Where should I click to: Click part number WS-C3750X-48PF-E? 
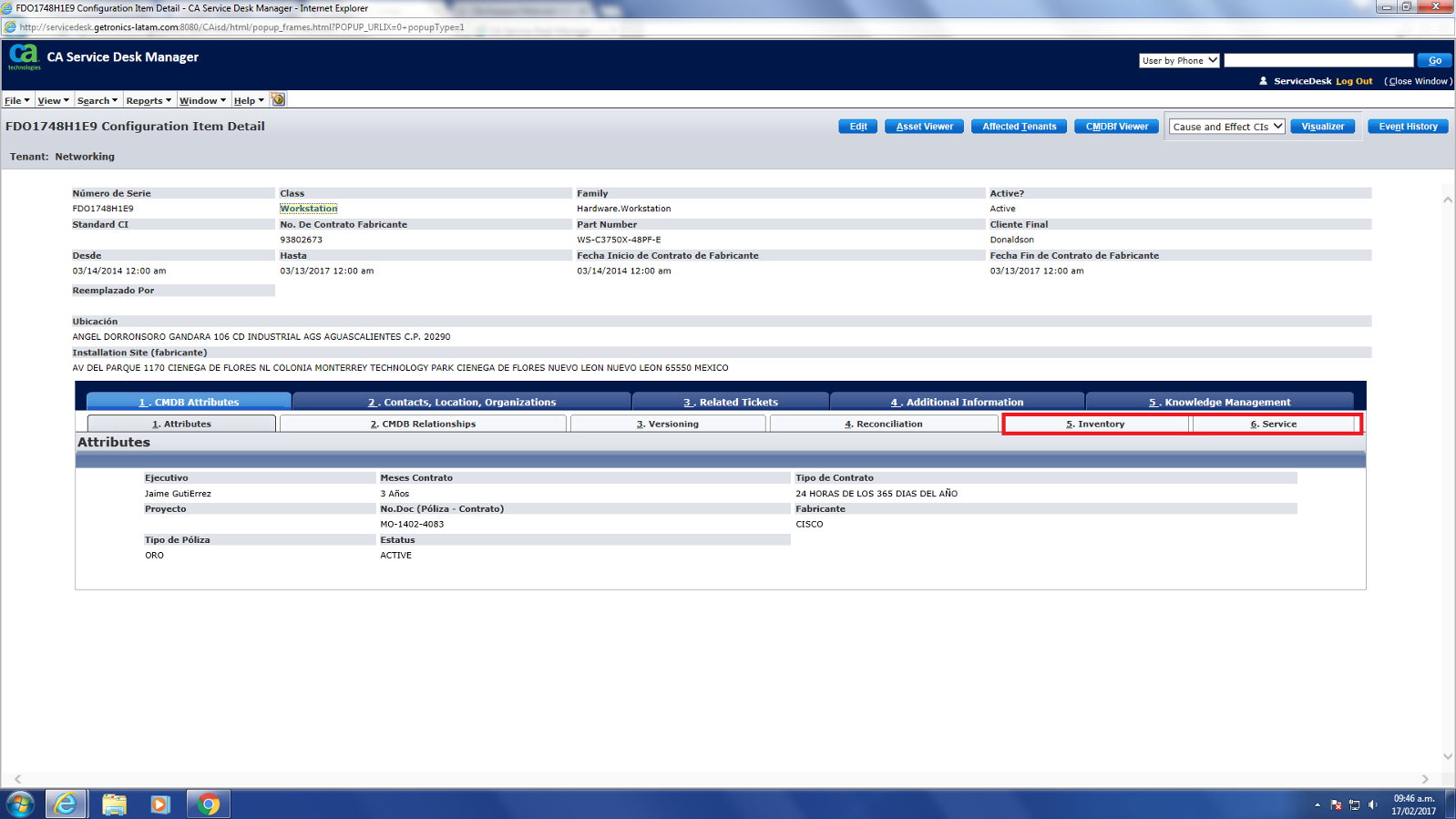coord(619,240)
